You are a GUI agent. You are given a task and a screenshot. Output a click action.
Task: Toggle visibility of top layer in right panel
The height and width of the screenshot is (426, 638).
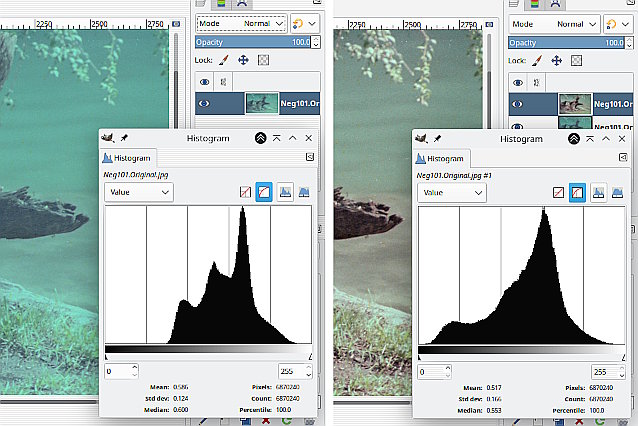tap(518, 104)
